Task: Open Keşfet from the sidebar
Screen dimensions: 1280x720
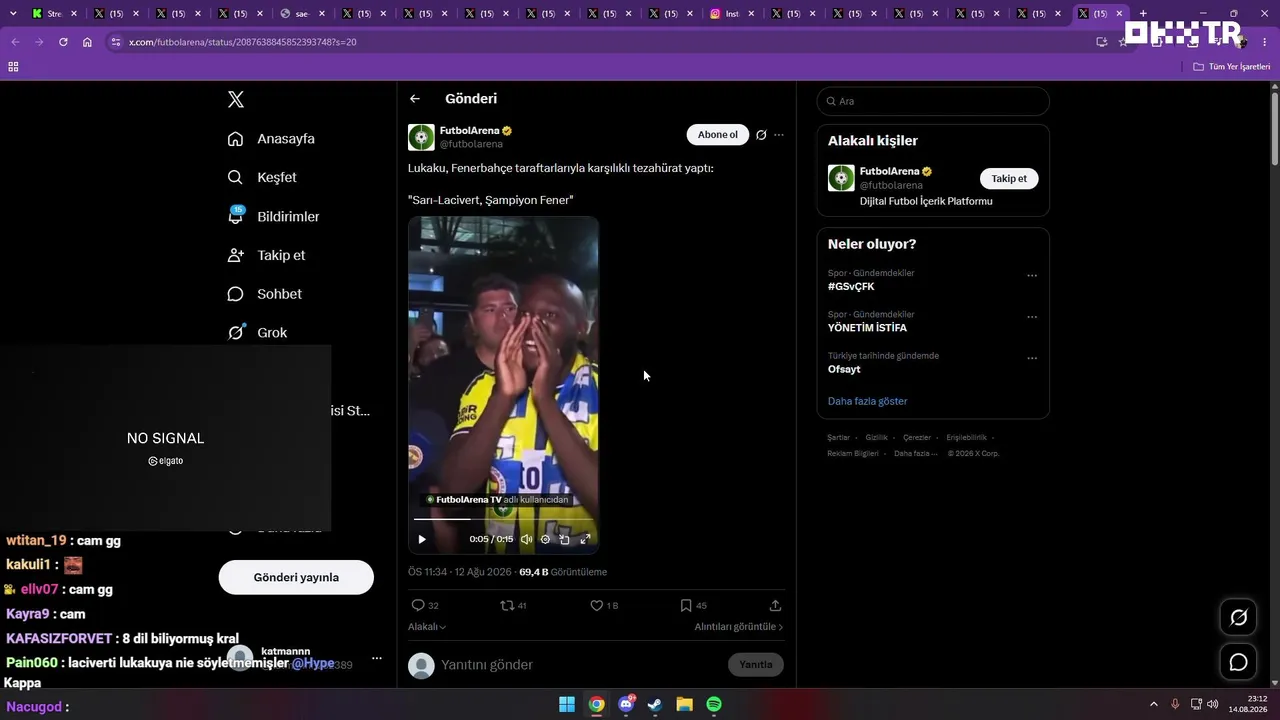Action: click(x=262, y=177)
